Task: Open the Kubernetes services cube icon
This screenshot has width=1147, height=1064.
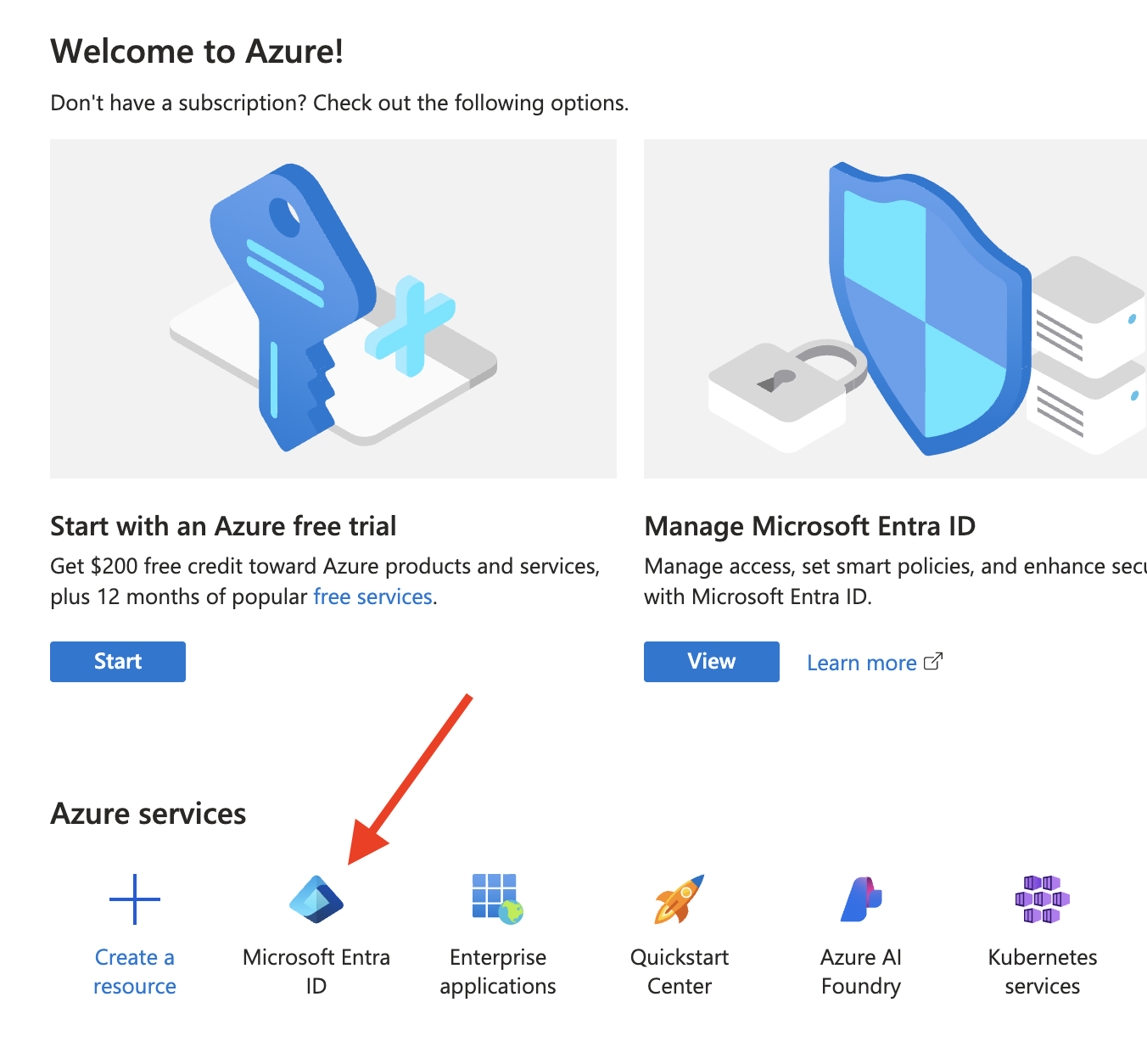Action: (x=1042, y=899)
